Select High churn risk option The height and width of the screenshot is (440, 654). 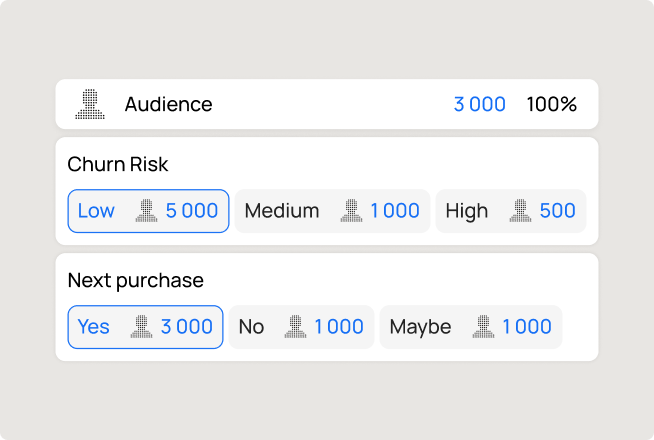pos(467,211)
